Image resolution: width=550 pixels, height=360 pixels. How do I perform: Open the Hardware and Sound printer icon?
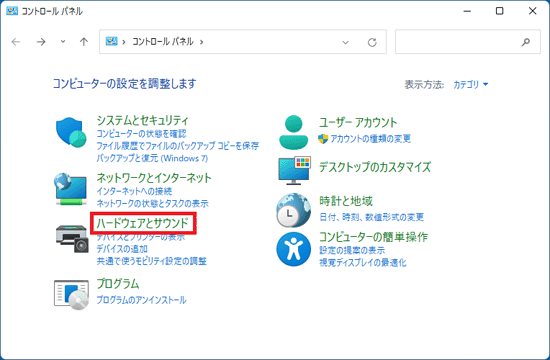pyautogui.click(x=72, y=238)
